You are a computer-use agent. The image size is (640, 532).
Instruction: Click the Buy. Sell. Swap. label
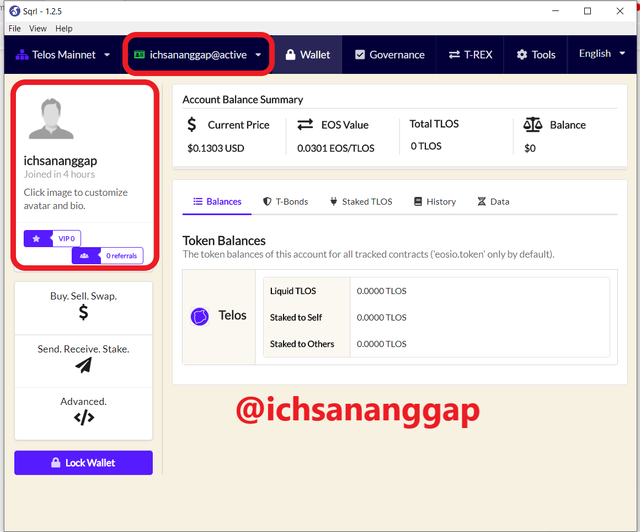click(83, 296)
